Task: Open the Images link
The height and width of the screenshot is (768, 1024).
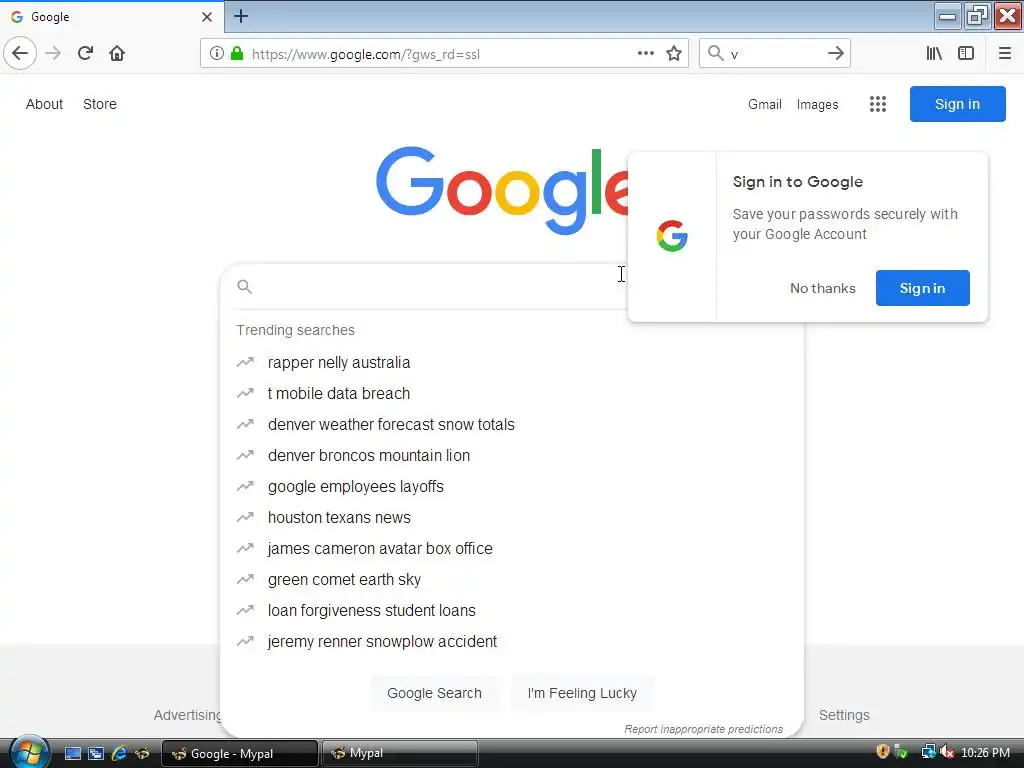Action: (x=817, y=104)
